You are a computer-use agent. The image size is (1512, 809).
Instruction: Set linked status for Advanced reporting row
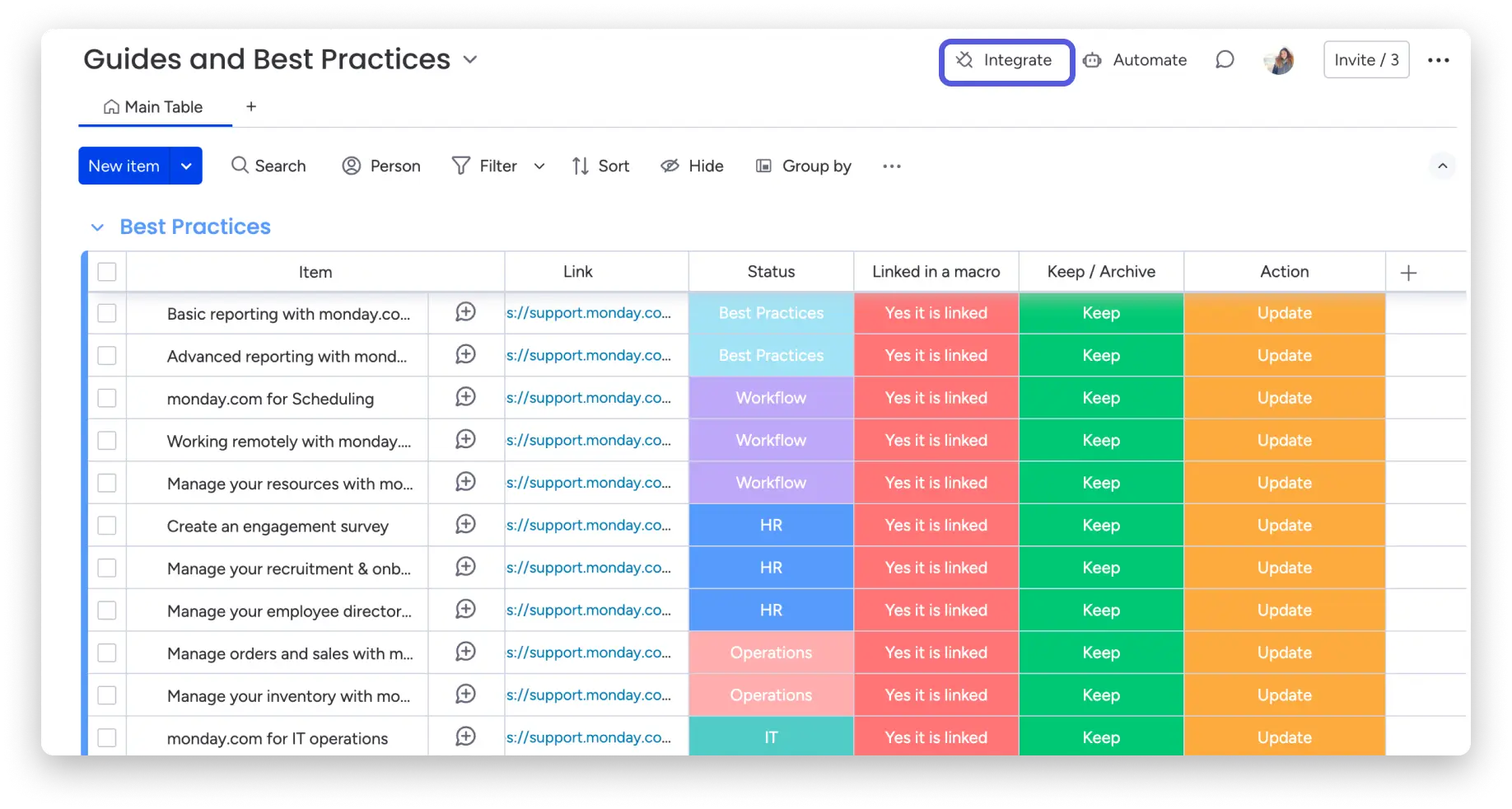[936, 356]
